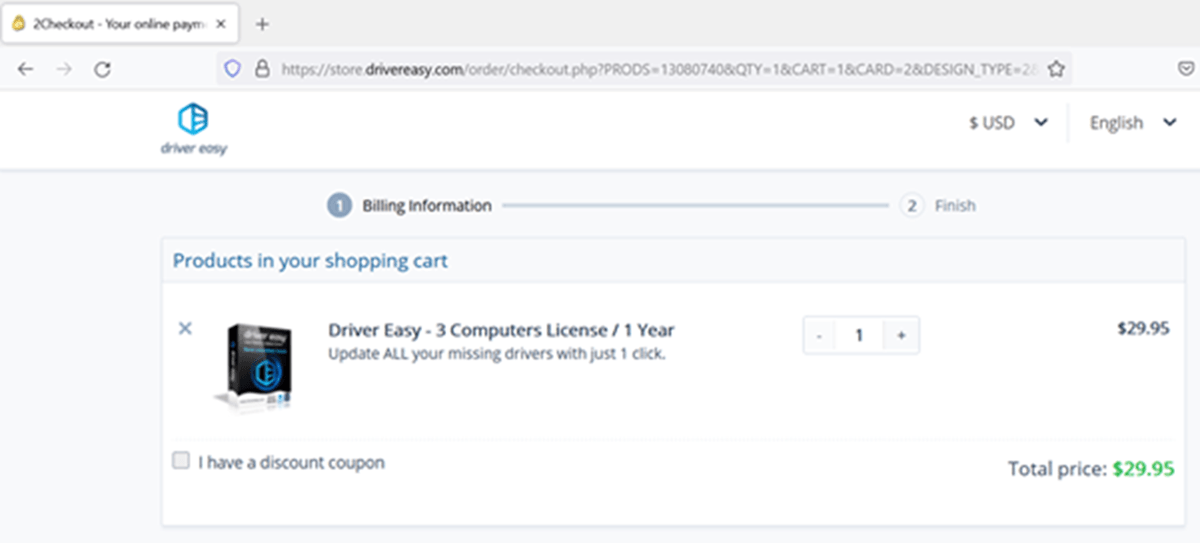Click the Products in your shopping cart heading
Viewport: 1200px width, 543px height.
pos(310,261)
